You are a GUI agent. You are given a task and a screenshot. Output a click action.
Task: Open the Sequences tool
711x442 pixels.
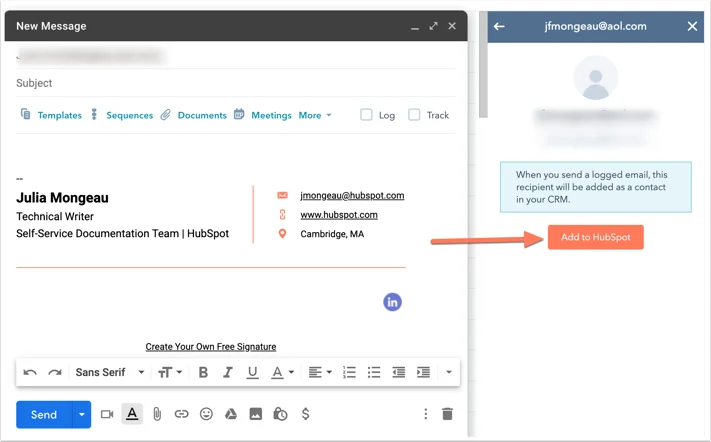(122, 115)
